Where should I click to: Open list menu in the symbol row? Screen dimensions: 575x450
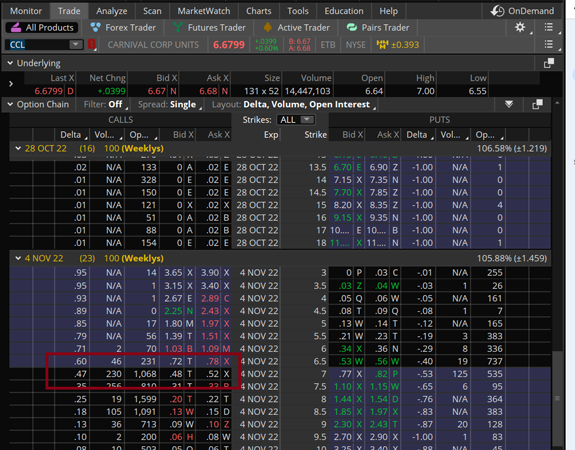(x=549, y=44)
